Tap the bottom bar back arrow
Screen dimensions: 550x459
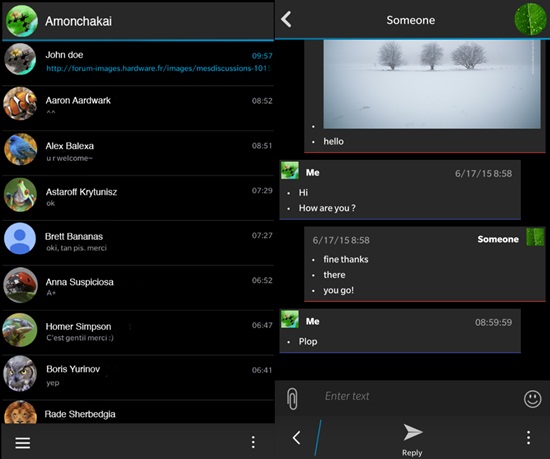pos(296,438)
